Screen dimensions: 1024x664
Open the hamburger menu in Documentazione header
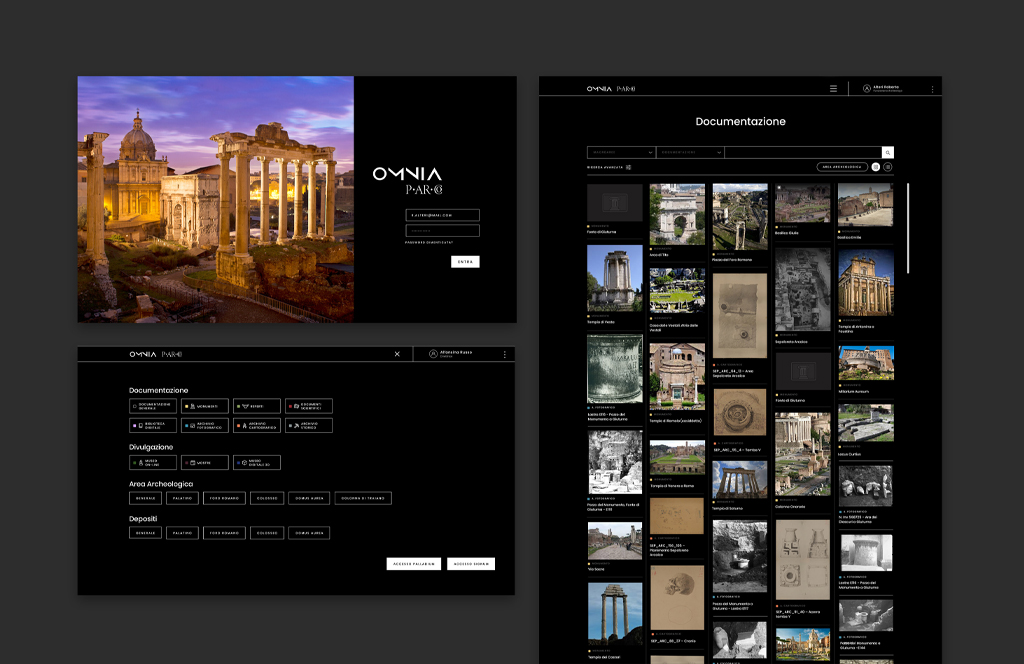click(833, 89)
